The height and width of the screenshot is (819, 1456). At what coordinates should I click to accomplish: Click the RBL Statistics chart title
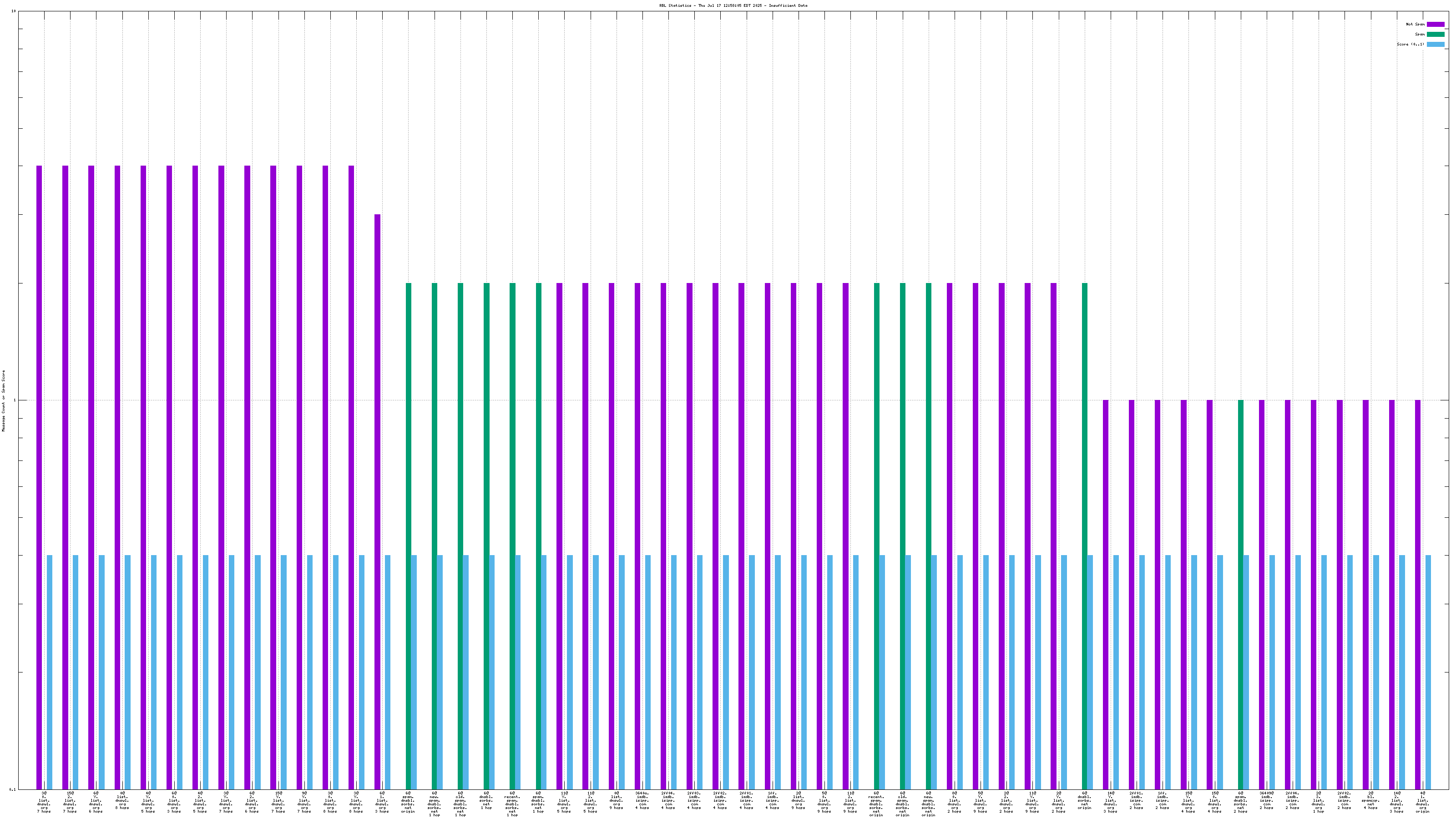point(733,5)
